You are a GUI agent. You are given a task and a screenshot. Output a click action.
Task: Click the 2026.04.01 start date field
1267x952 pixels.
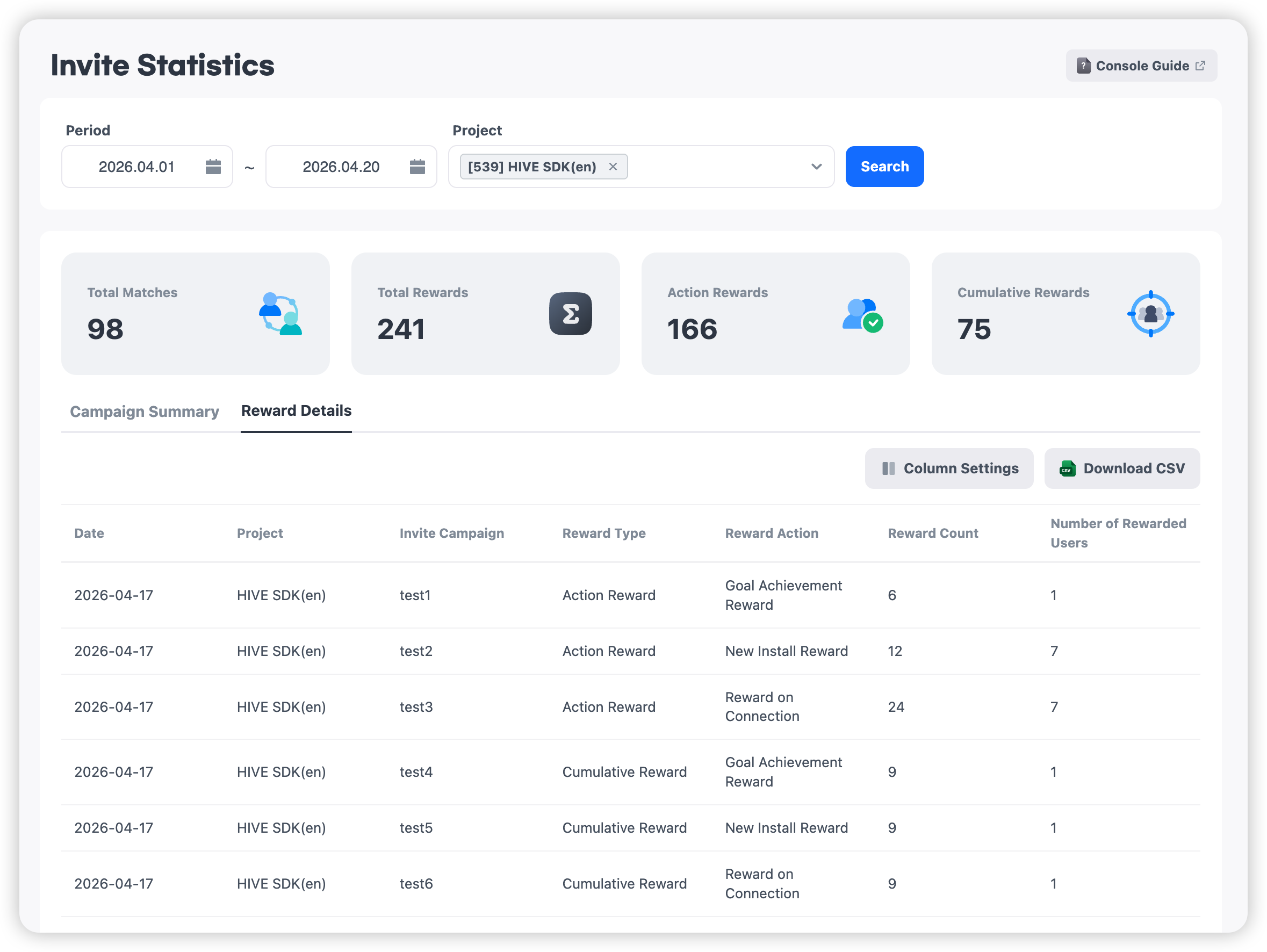[x=136, y=167]
